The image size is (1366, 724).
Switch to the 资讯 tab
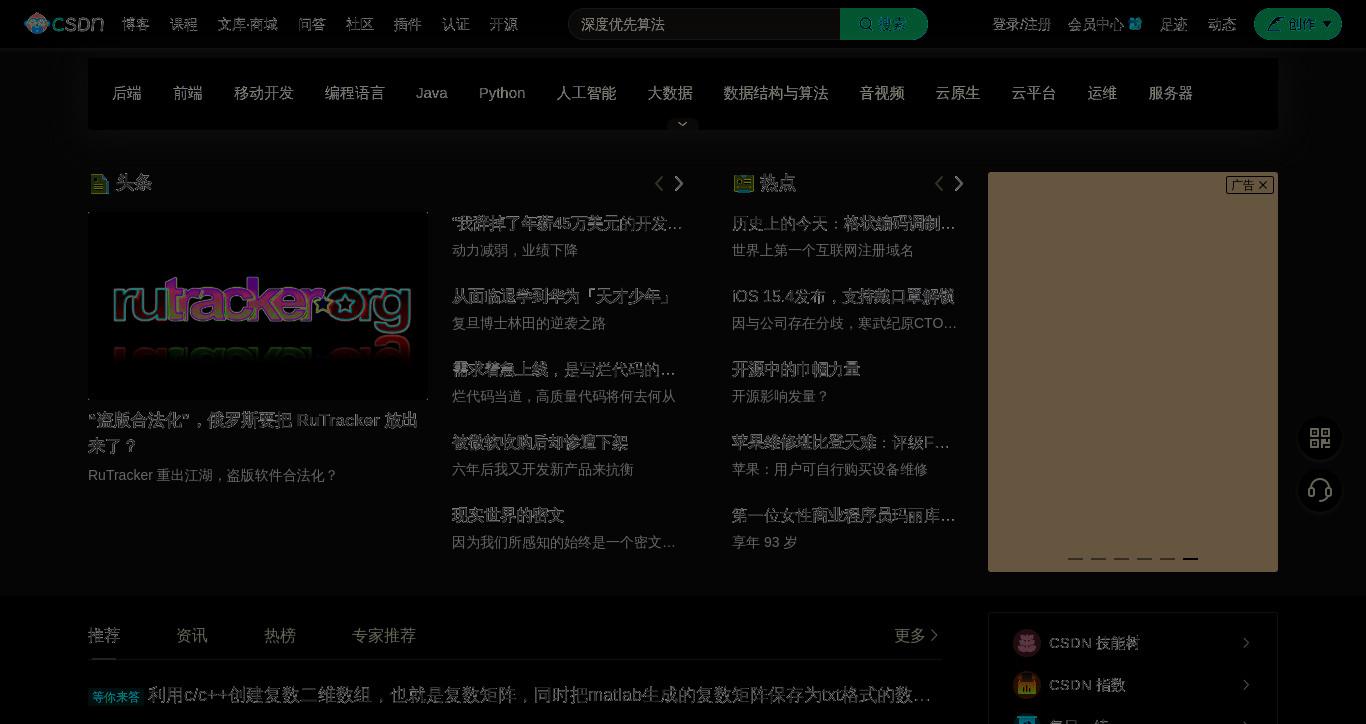click(x=192, y=635)
